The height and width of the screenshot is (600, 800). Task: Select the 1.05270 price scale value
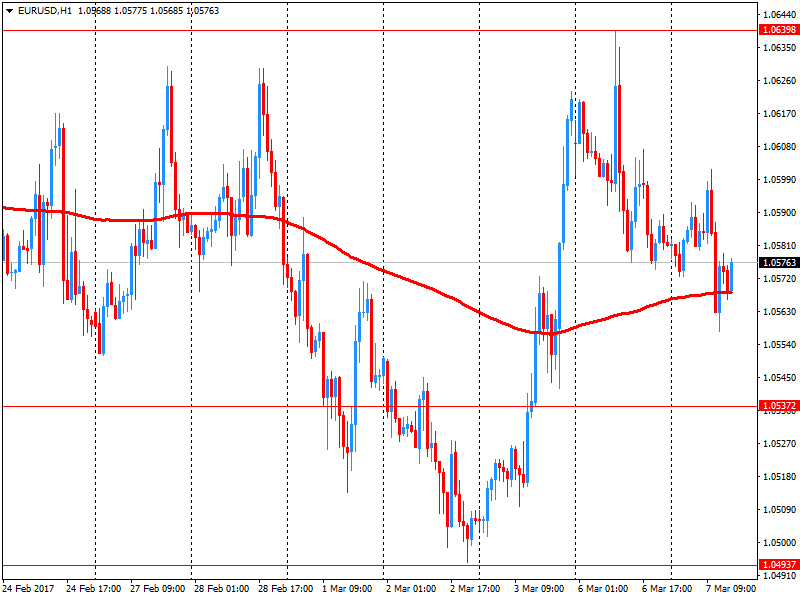779,443
